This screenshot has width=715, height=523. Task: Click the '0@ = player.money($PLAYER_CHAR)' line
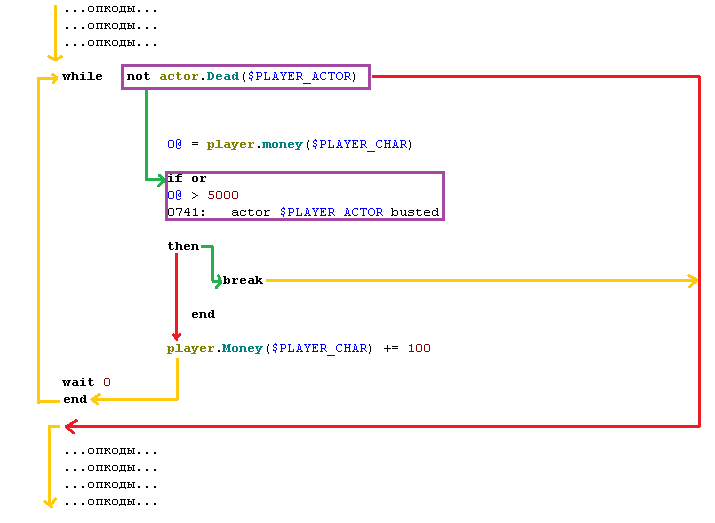289,144
